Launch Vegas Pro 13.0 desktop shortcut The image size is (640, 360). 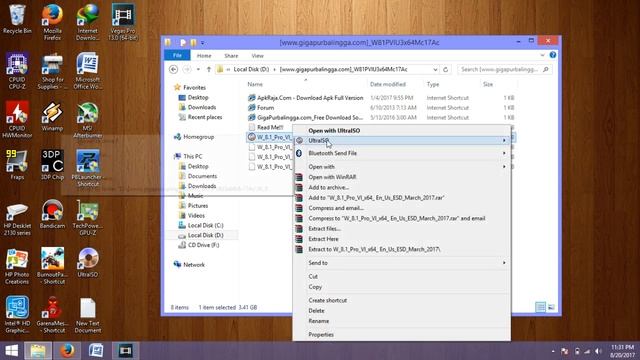point(122,22)
